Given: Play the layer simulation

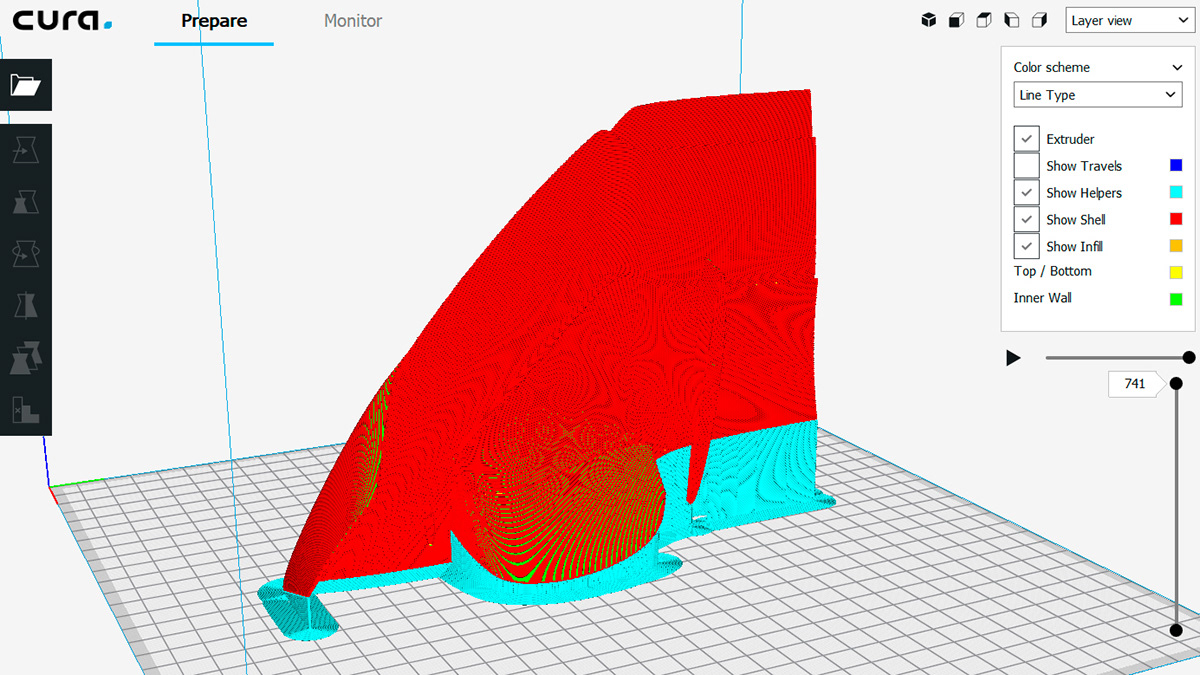Looking at the screenshot, I should [1013, 358].
